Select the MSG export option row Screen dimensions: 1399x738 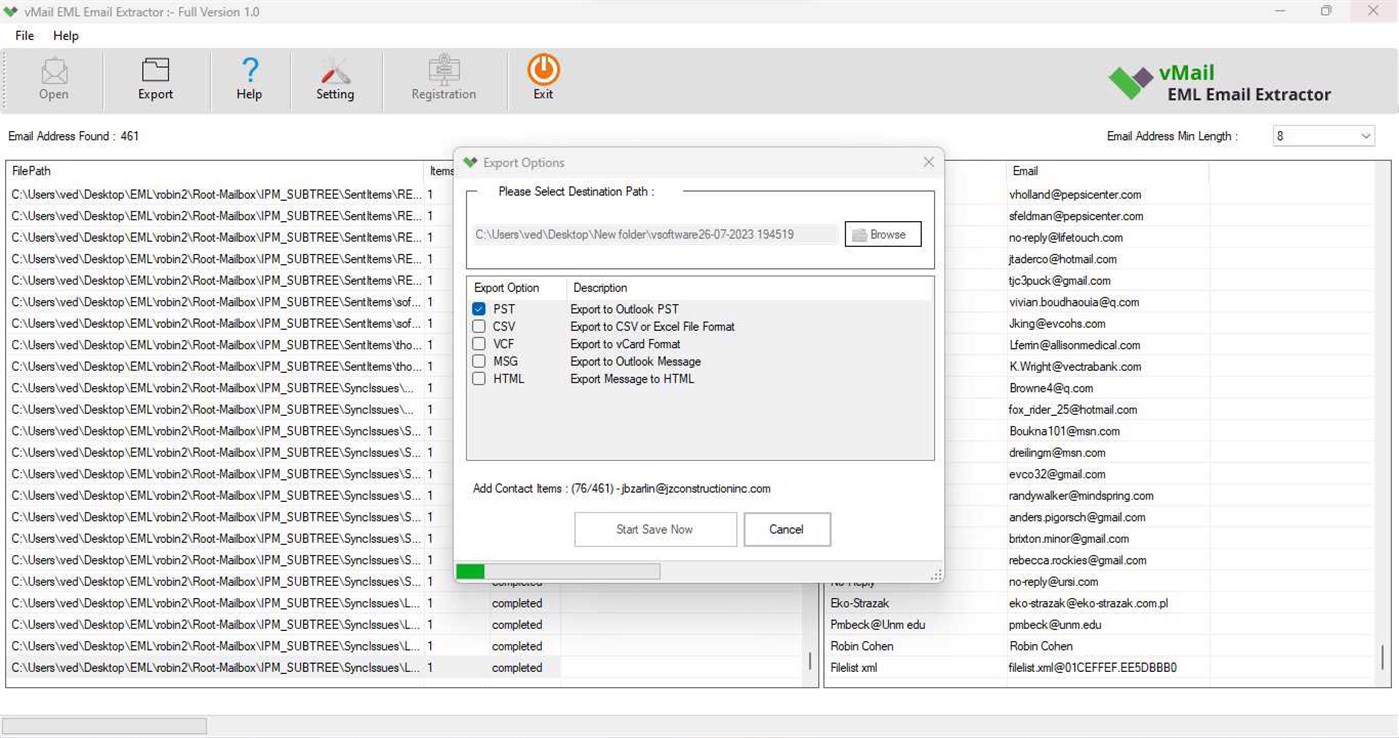tap(505, 361)
